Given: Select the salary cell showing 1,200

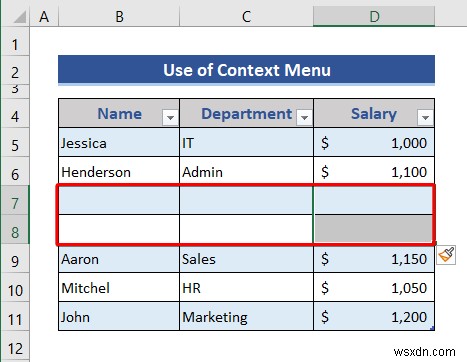Looking at the screenshot, I should tap(374, 317).
